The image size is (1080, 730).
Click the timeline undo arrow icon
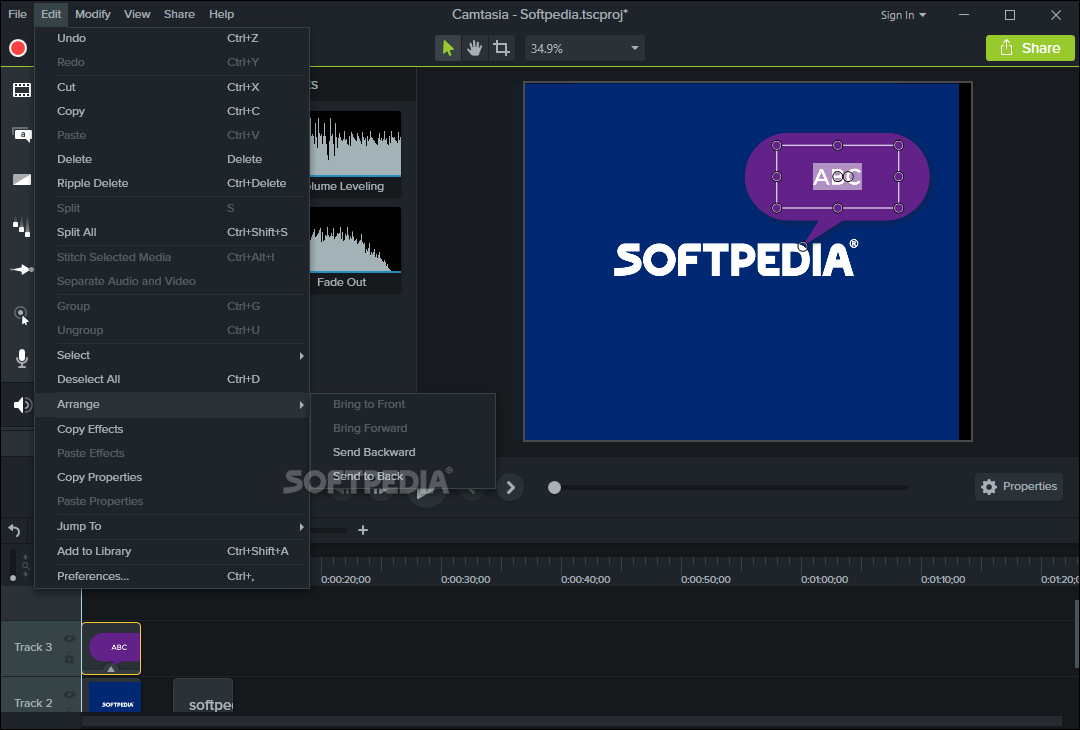[14, 530]
